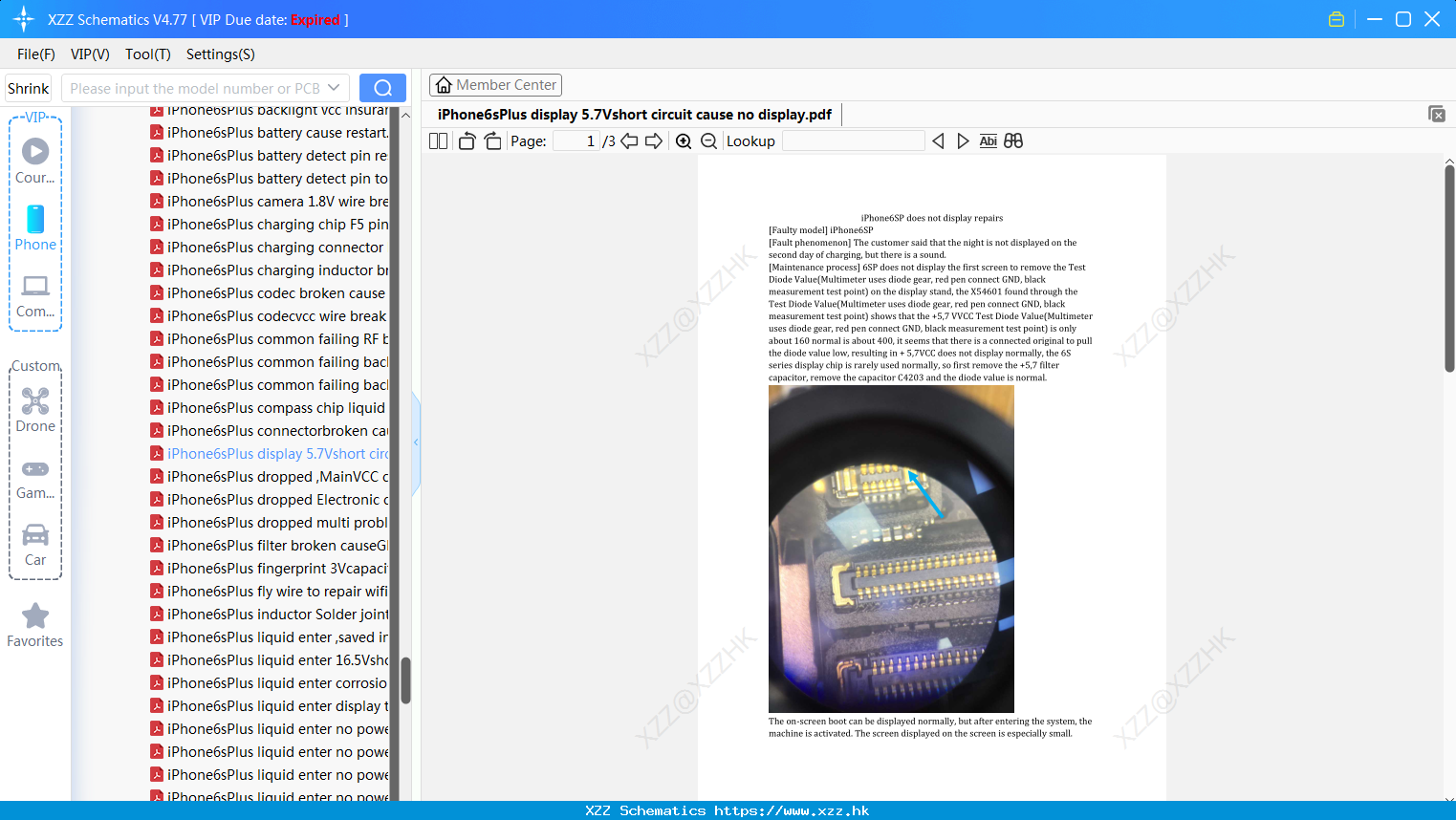Open iPhone6sPlus charging inductor file

tap(270, 270)
